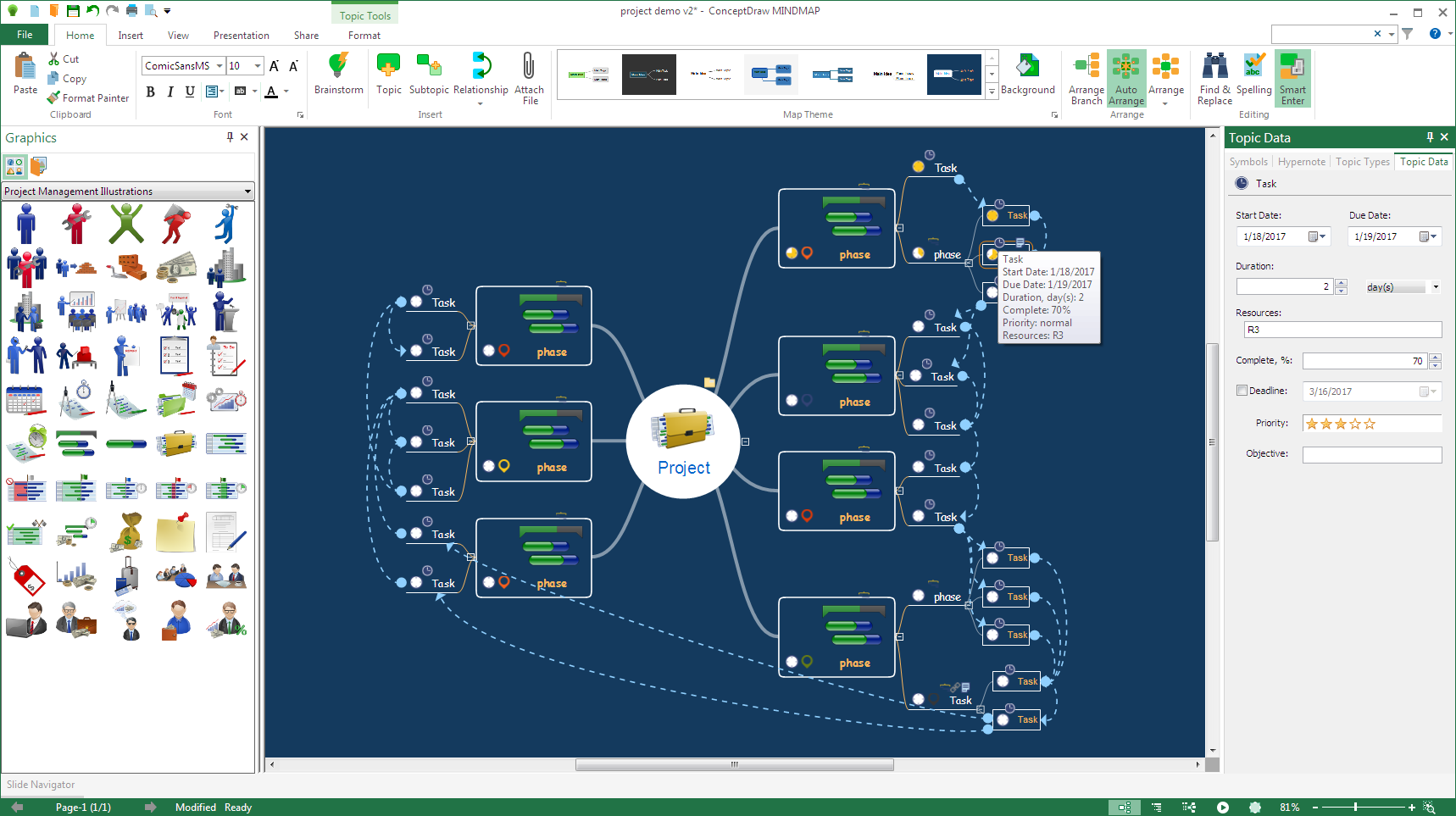Click the Resources field containing R3
The width and height of the screenshot is (1456, 816).
1342,330
